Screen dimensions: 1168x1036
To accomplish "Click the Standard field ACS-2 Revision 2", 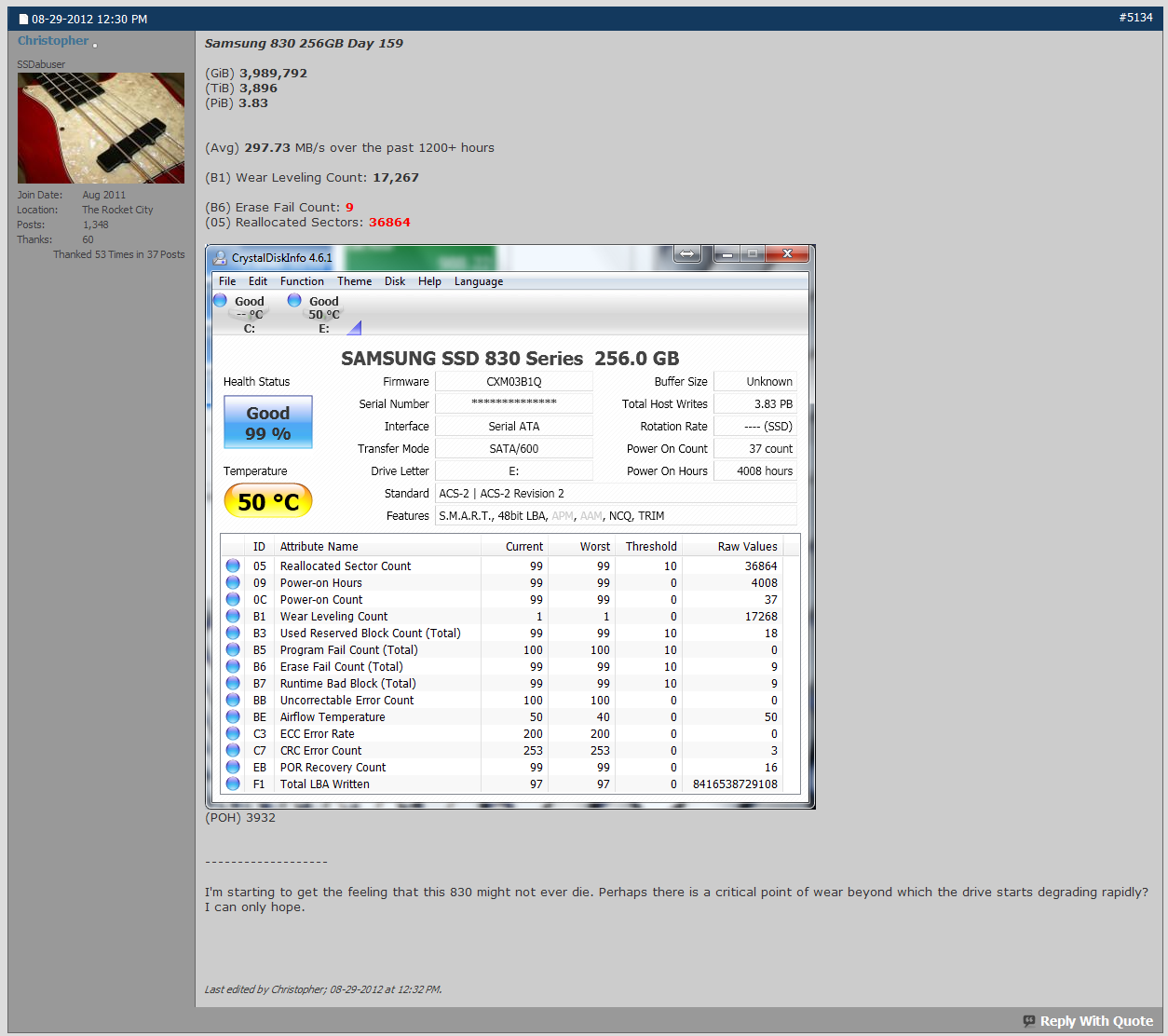I will tap(616, 494).
